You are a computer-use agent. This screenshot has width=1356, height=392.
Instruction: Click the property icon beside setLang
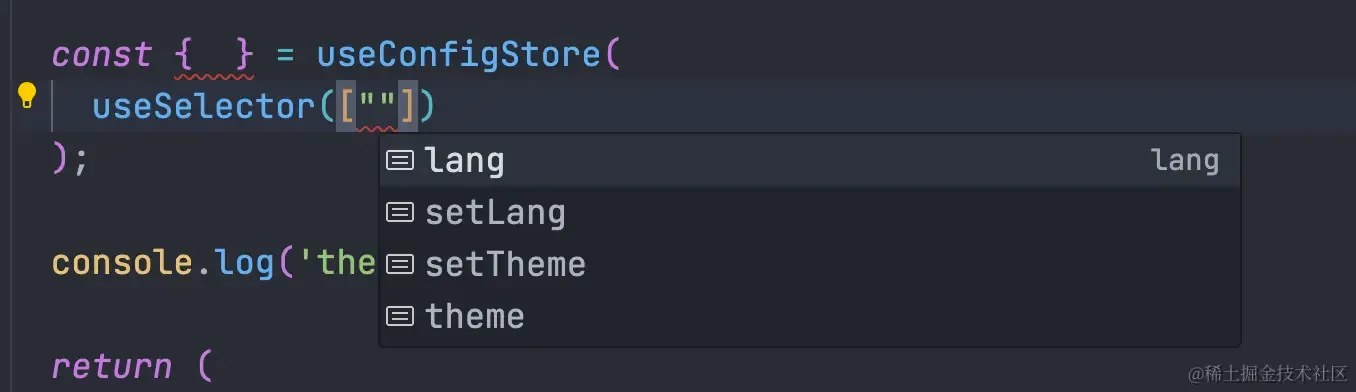[x=400, y=212]
